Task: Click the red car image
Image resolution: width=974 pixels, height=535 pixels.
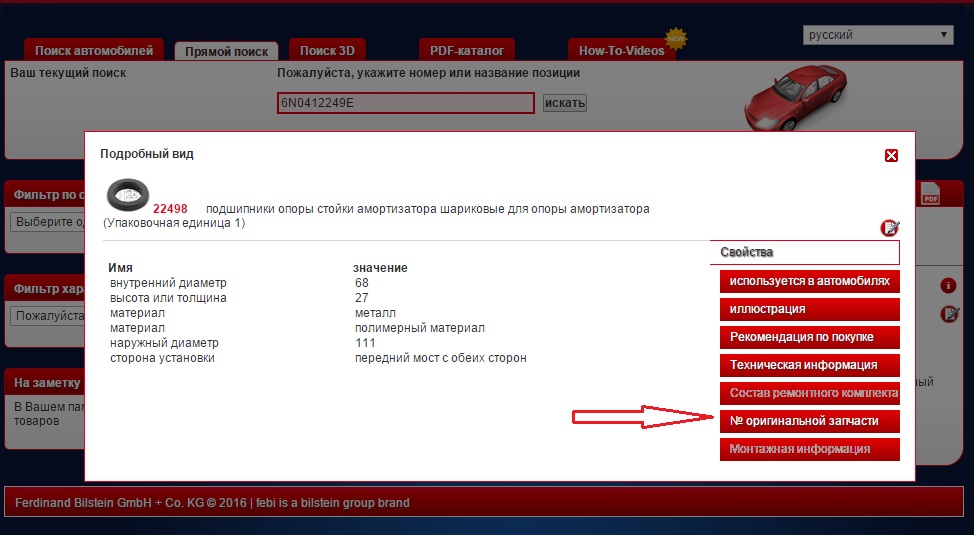Action: 796,96
